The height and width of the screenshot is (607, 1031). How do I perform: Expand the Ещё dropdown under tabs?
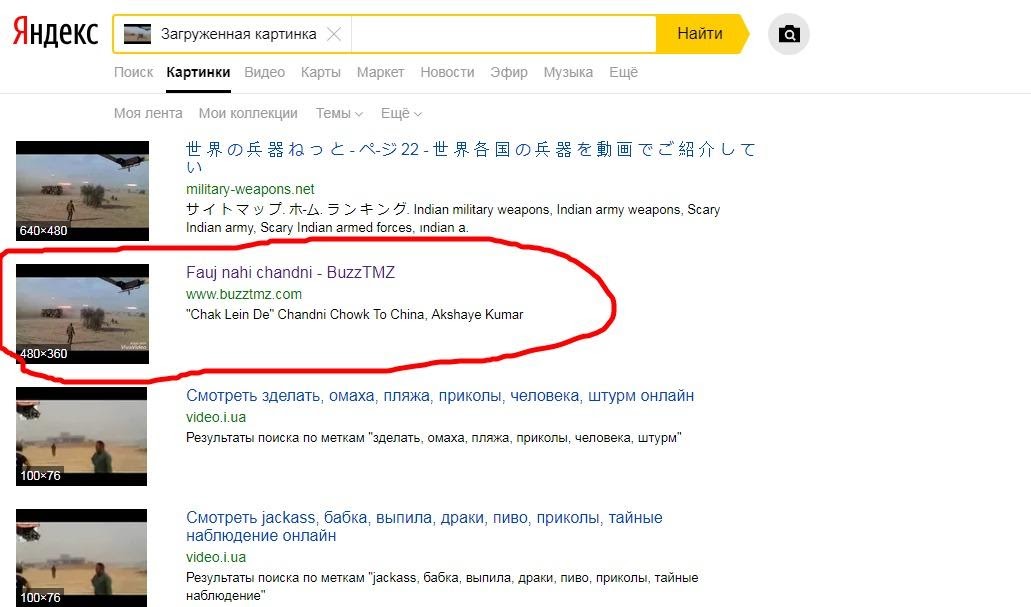pos(401,113)
